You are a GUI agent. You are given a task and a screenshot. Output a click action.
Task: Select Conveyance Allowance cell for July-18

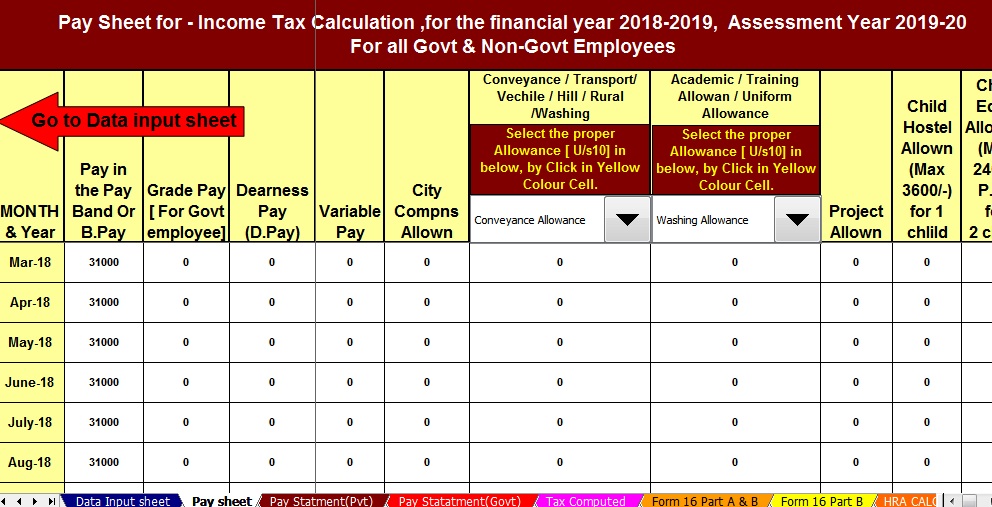(x=560, y=422)
